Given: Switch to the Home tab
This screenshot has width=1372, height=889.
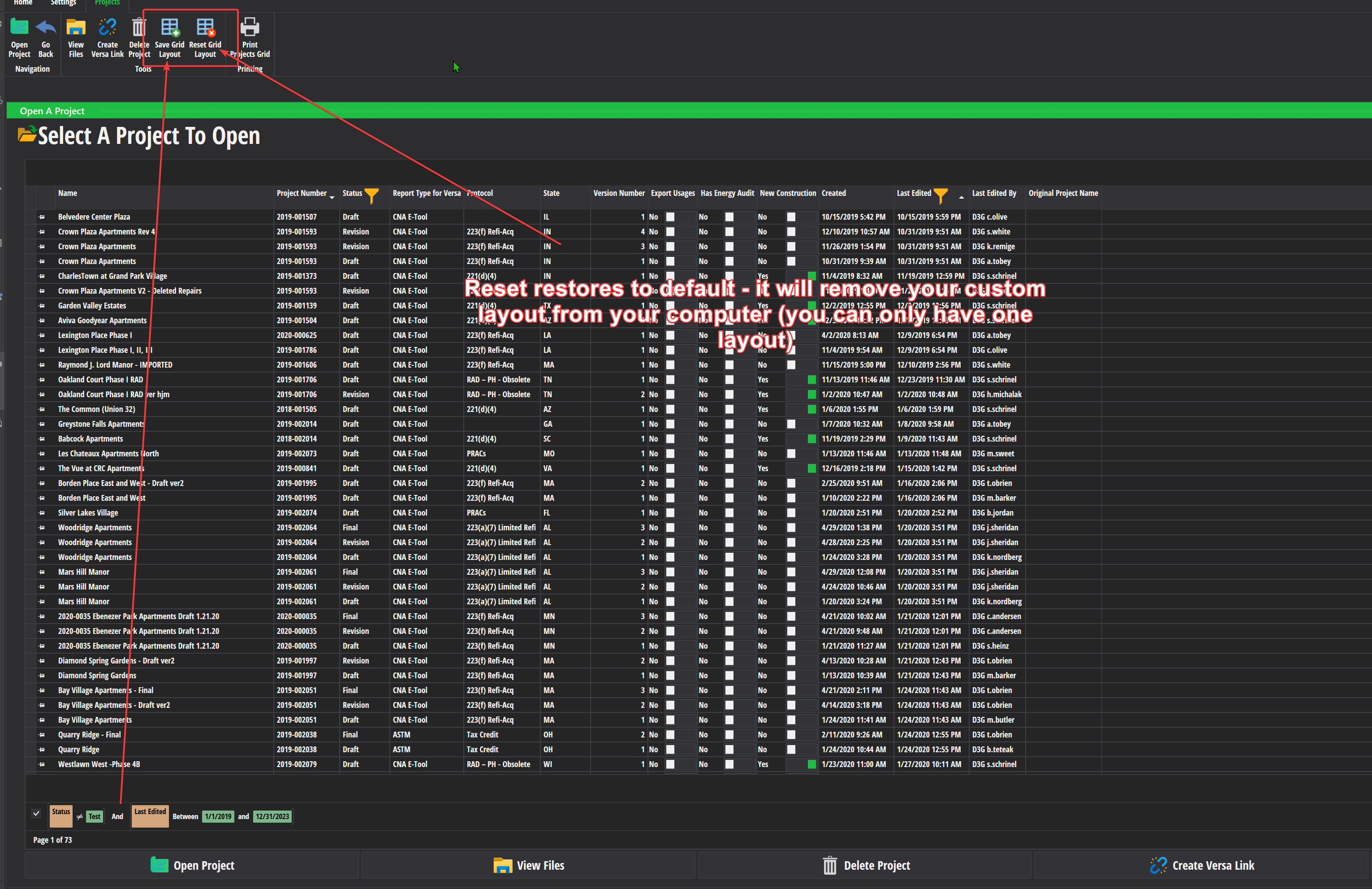Looking at the screenshot, I should pos(23,3).
